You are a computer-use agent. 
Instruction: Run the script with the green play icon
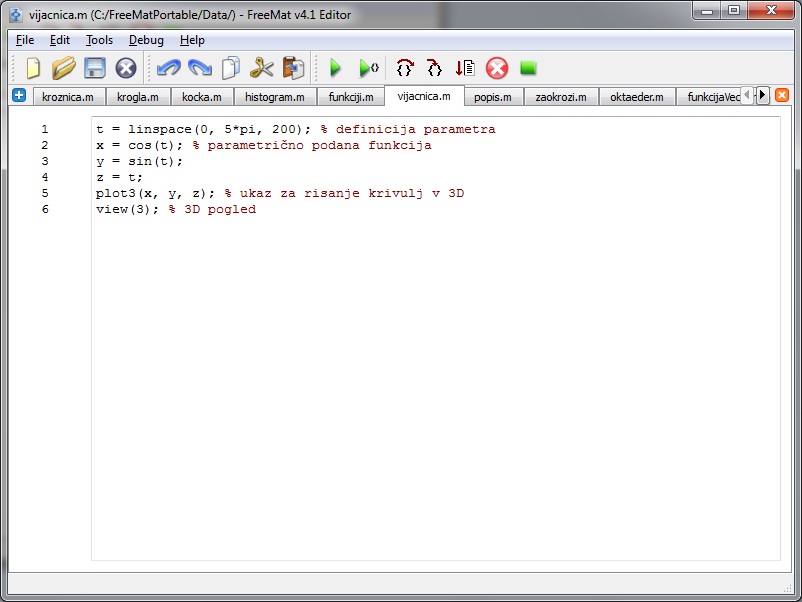point(336,68)
